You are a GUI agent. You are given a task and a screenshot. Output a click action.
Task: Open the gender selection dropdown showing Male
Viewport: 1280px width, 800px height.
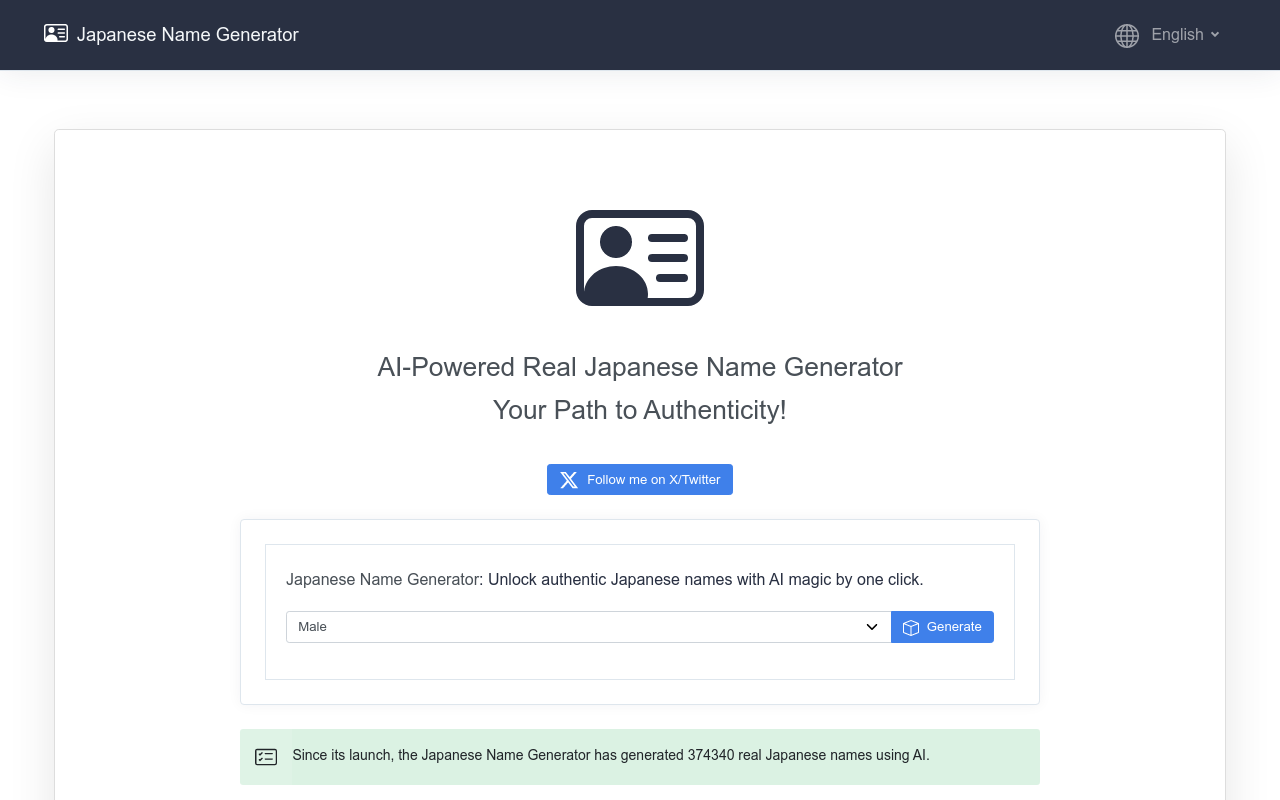click(588, 627)
